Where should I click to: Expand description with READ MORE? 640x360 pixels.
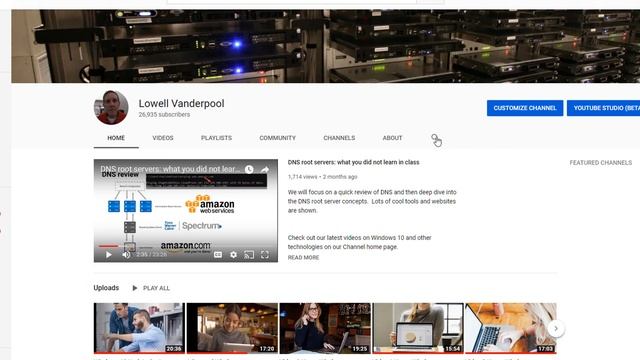point(303,258)
